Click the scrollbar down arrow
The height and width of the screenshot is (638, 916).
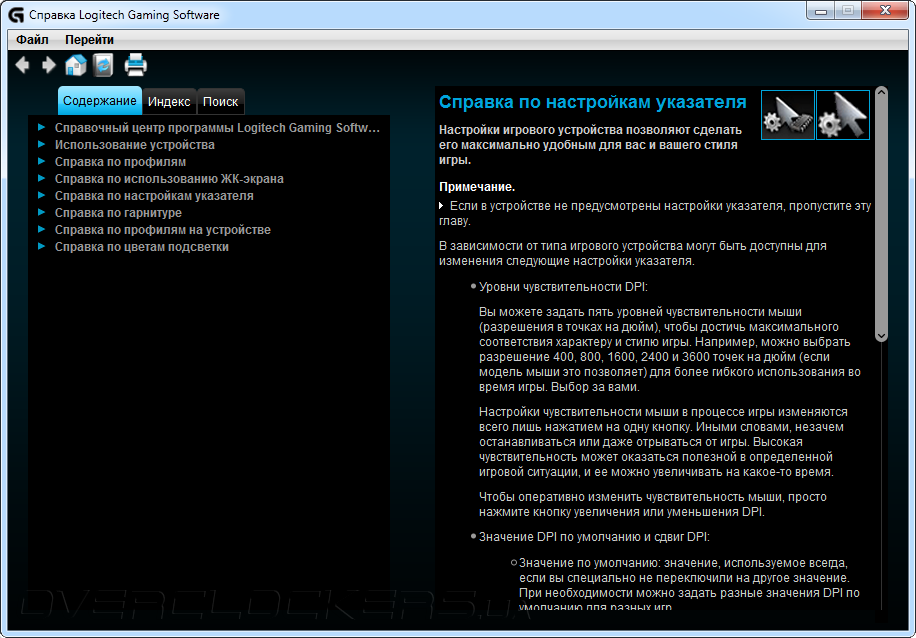point(882,336)
